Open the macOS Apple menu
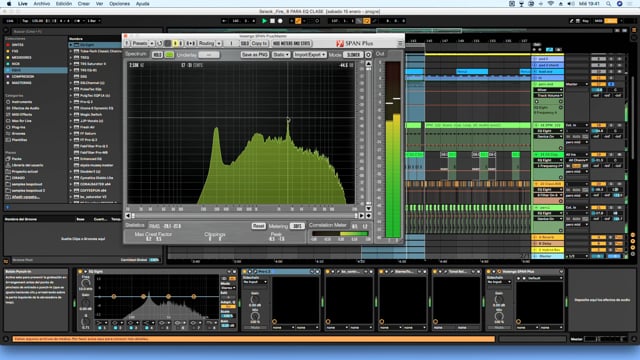The image size is (640, 360). pyautogui.click(x=9, y=4)
